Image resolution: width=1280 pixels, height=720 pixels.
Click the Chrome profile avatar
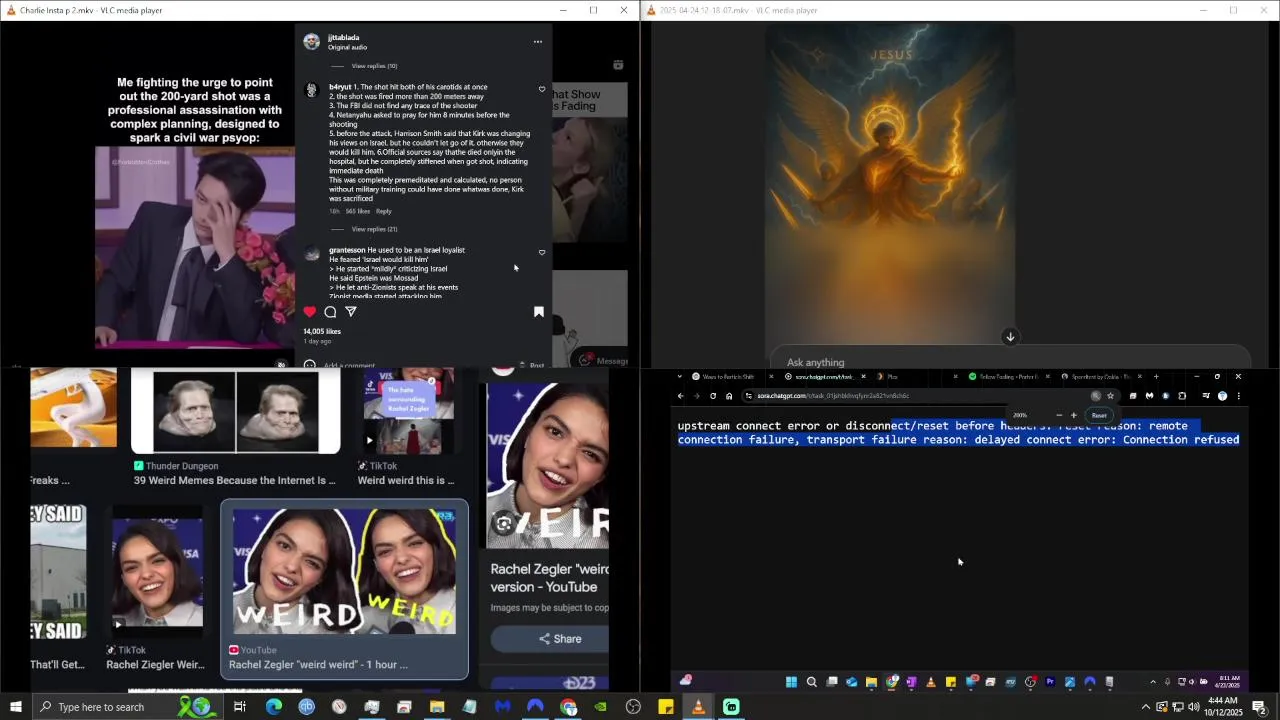(1222, 396)
